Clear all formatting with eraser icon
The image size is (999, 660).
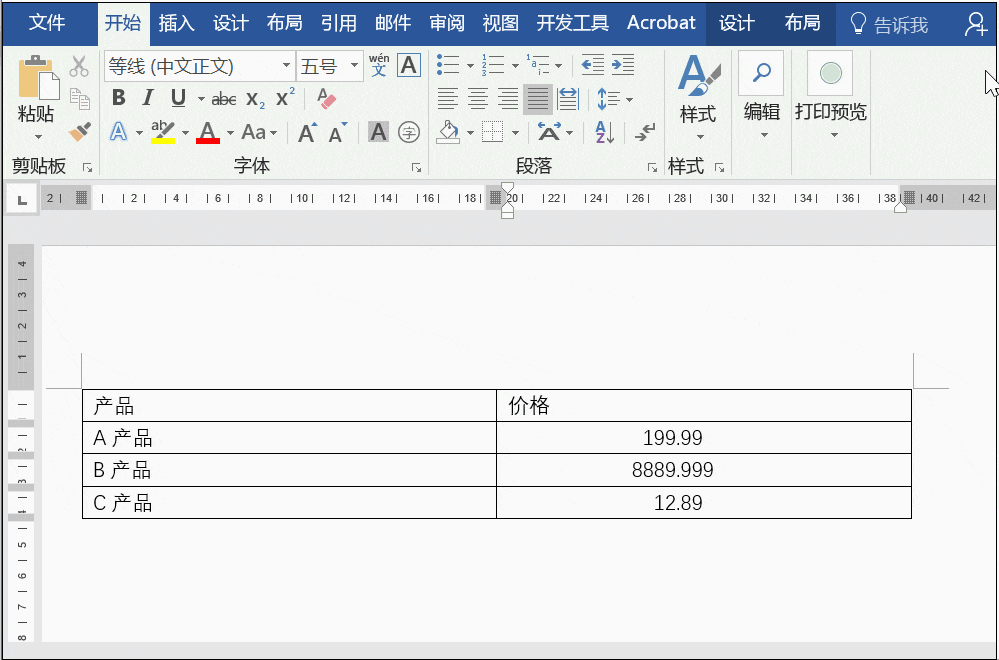[326, 99]
